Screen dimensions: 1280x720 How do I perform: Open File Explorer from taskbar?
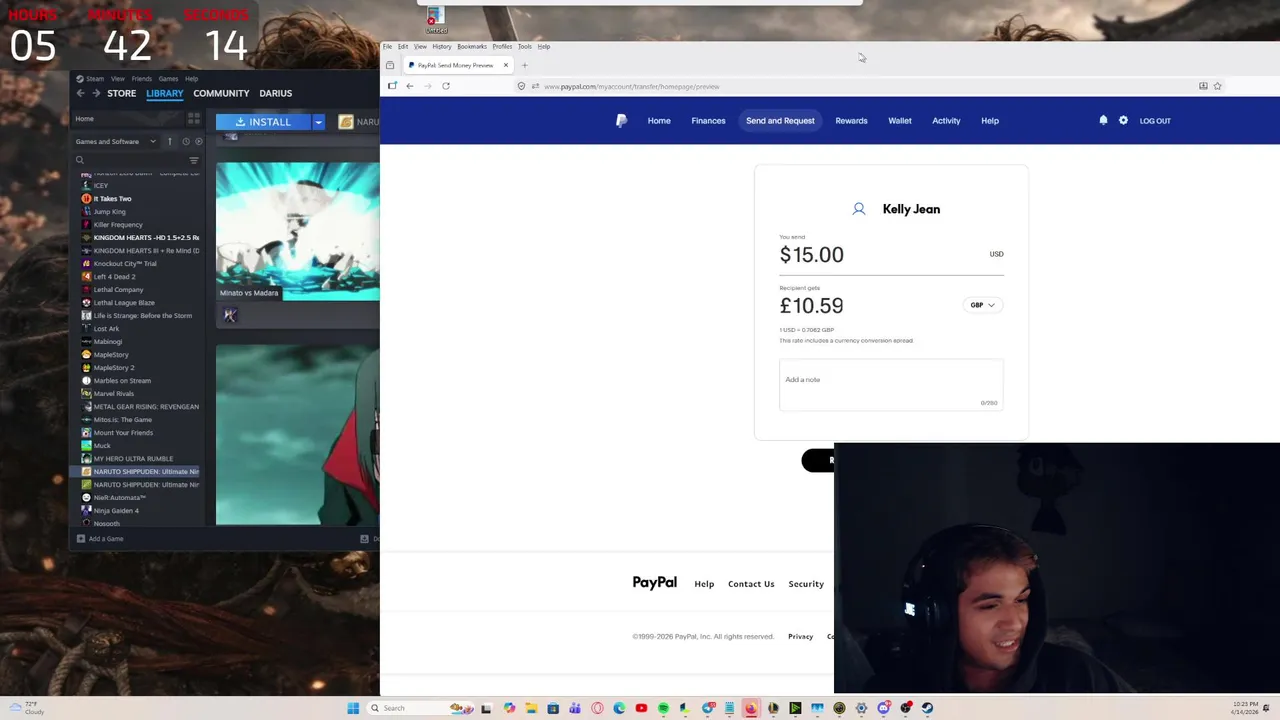point(531,708)
